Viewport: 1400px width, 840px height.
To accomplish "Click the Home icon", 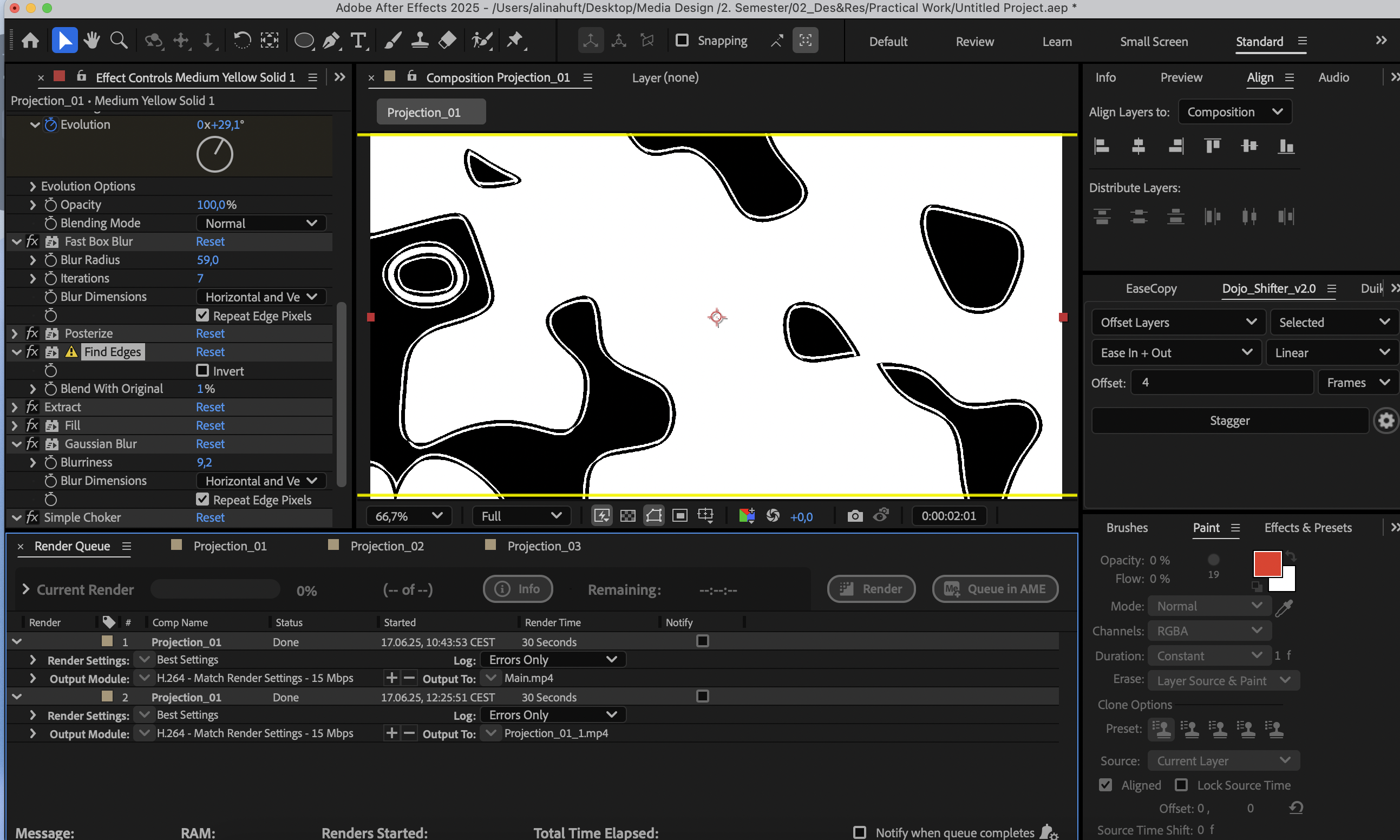I will [x=30, y=41].
